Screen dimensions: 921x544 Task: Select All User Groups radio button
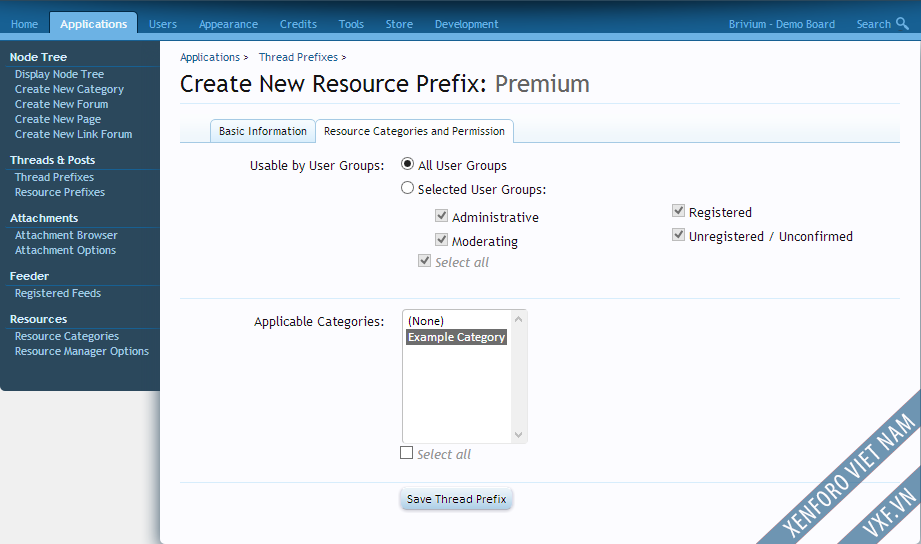coord(407,164)
